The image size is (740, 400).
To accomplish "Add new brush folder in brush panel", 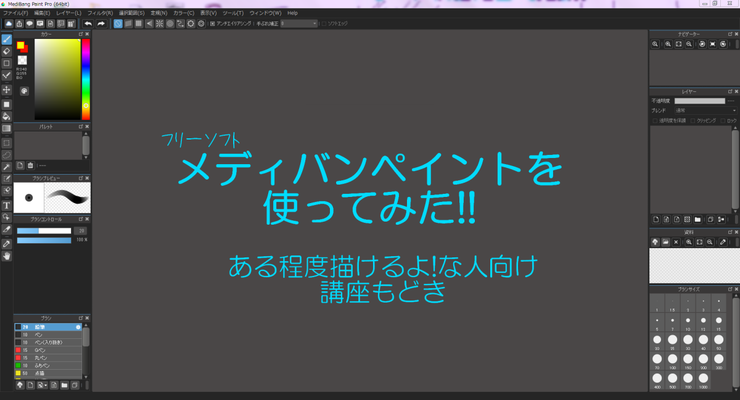I will pos(65,385).
